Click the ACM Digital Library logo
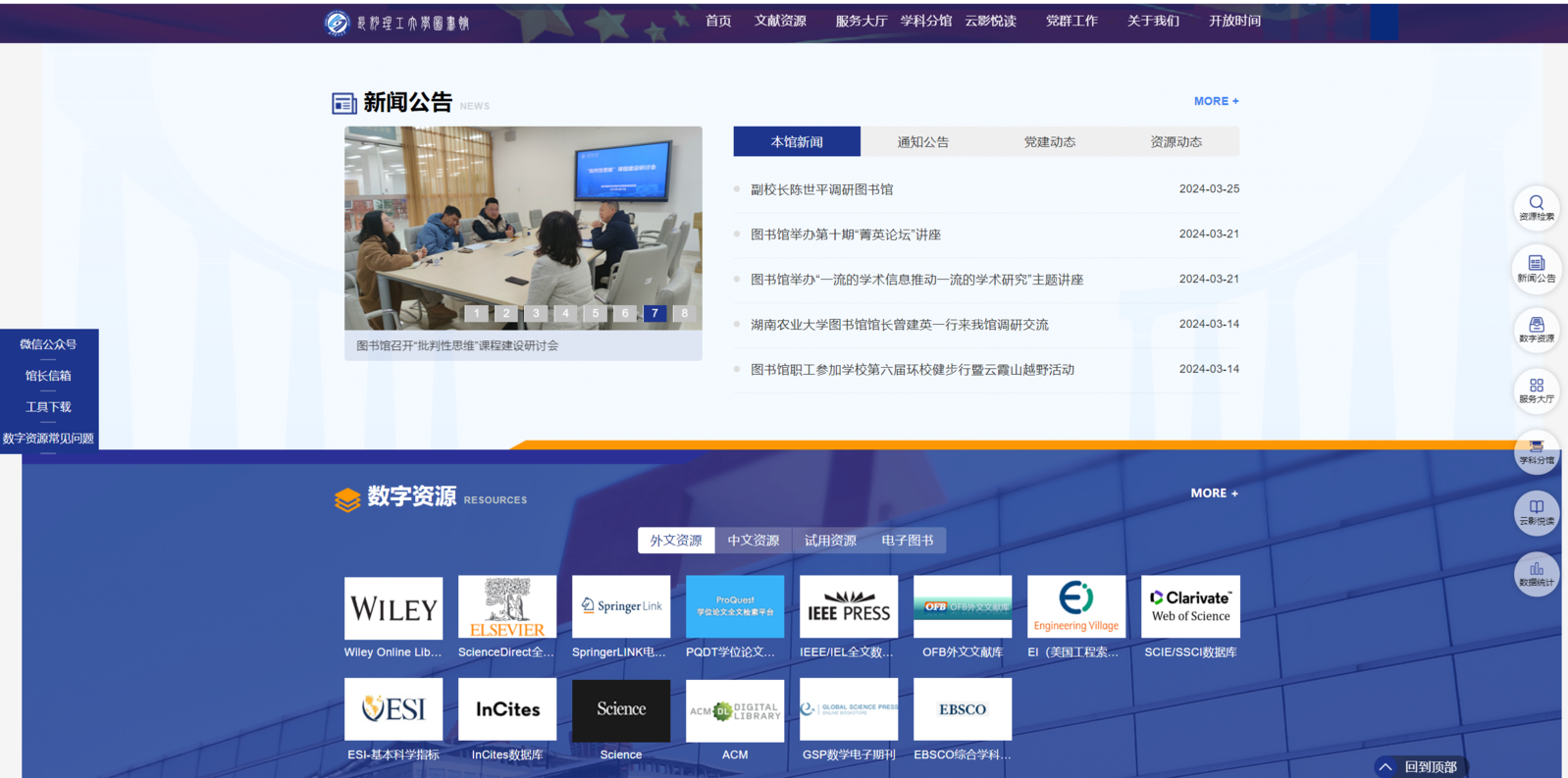The width and height of the screenshot is (1568, 778). tap(735, 709)
